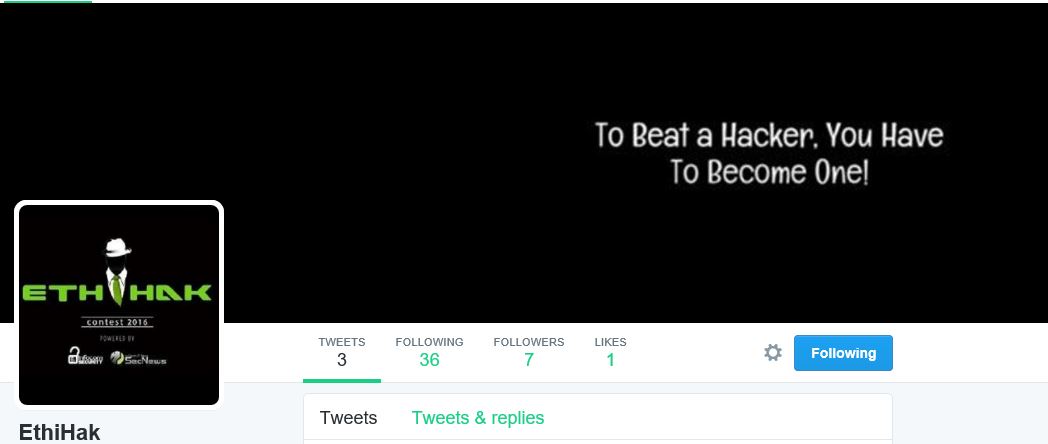Screen dimensions: 1048x444
Task: Open the gear user actions menu
Action: 773,352
